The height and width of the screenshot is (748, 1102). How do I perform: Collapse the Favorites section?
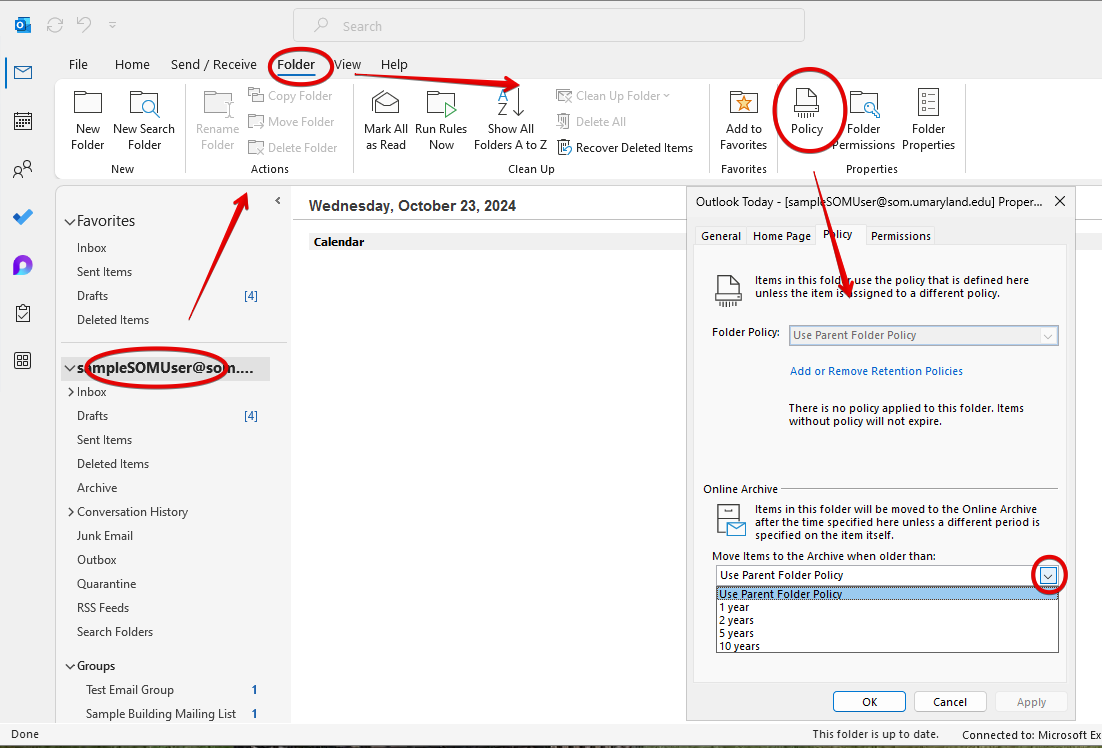click(69, 222)
